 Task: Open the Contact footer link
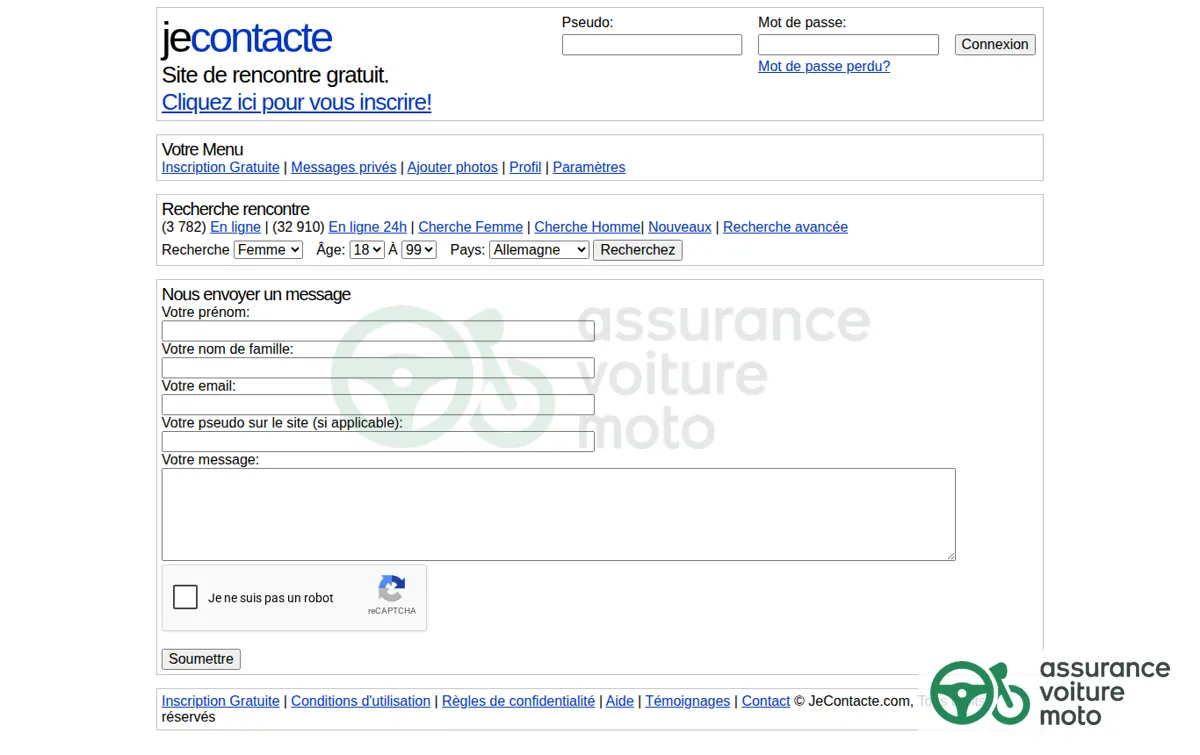[x=766, y=701]
